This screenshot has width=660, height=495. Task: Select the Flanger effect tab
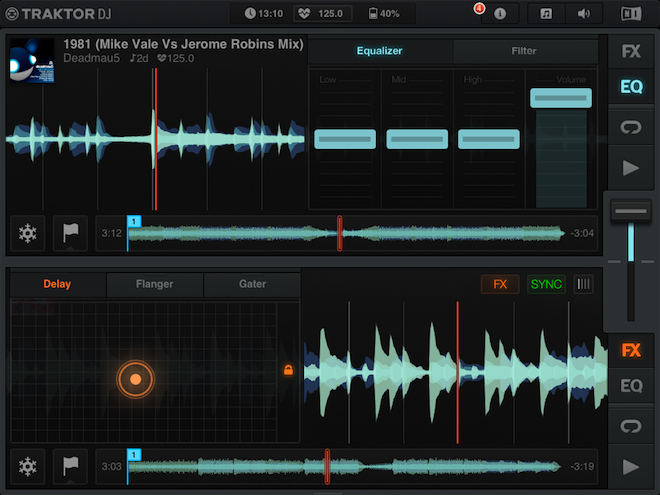pyautogui.click(x=154, y=284)
